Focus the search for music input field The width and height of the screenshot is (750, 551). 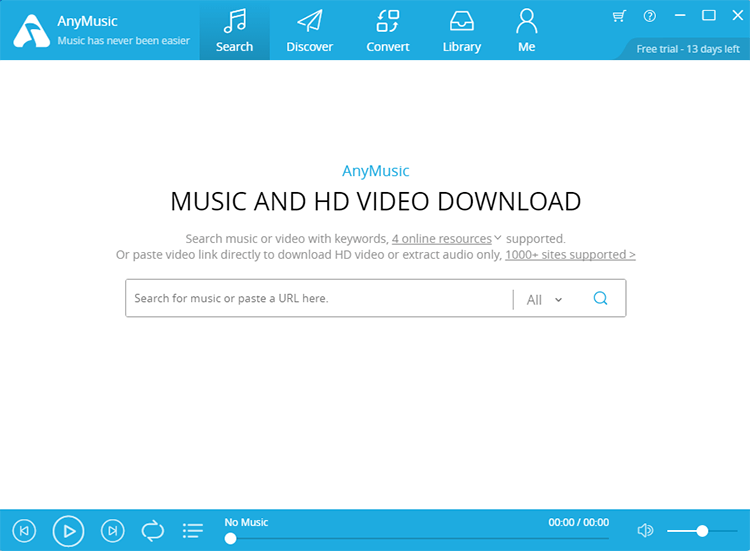pyautogui.click(x=320, y=298)
